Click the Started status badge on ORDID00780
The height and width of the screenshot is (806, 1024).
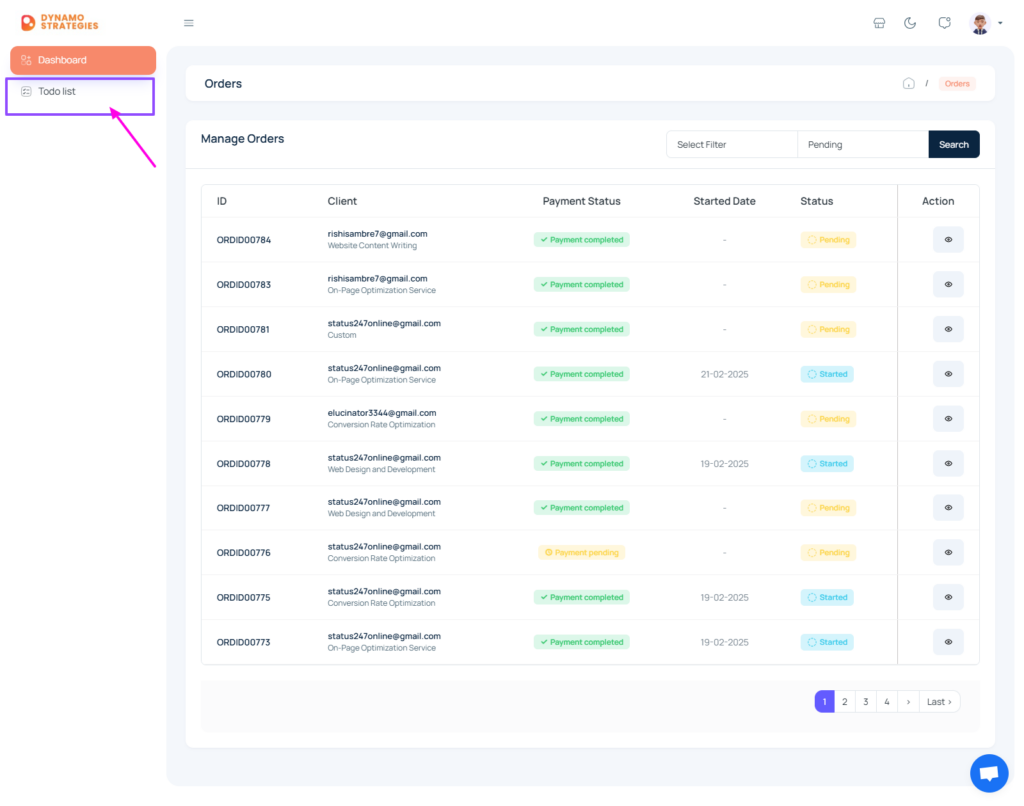click(x=827, y=373)
